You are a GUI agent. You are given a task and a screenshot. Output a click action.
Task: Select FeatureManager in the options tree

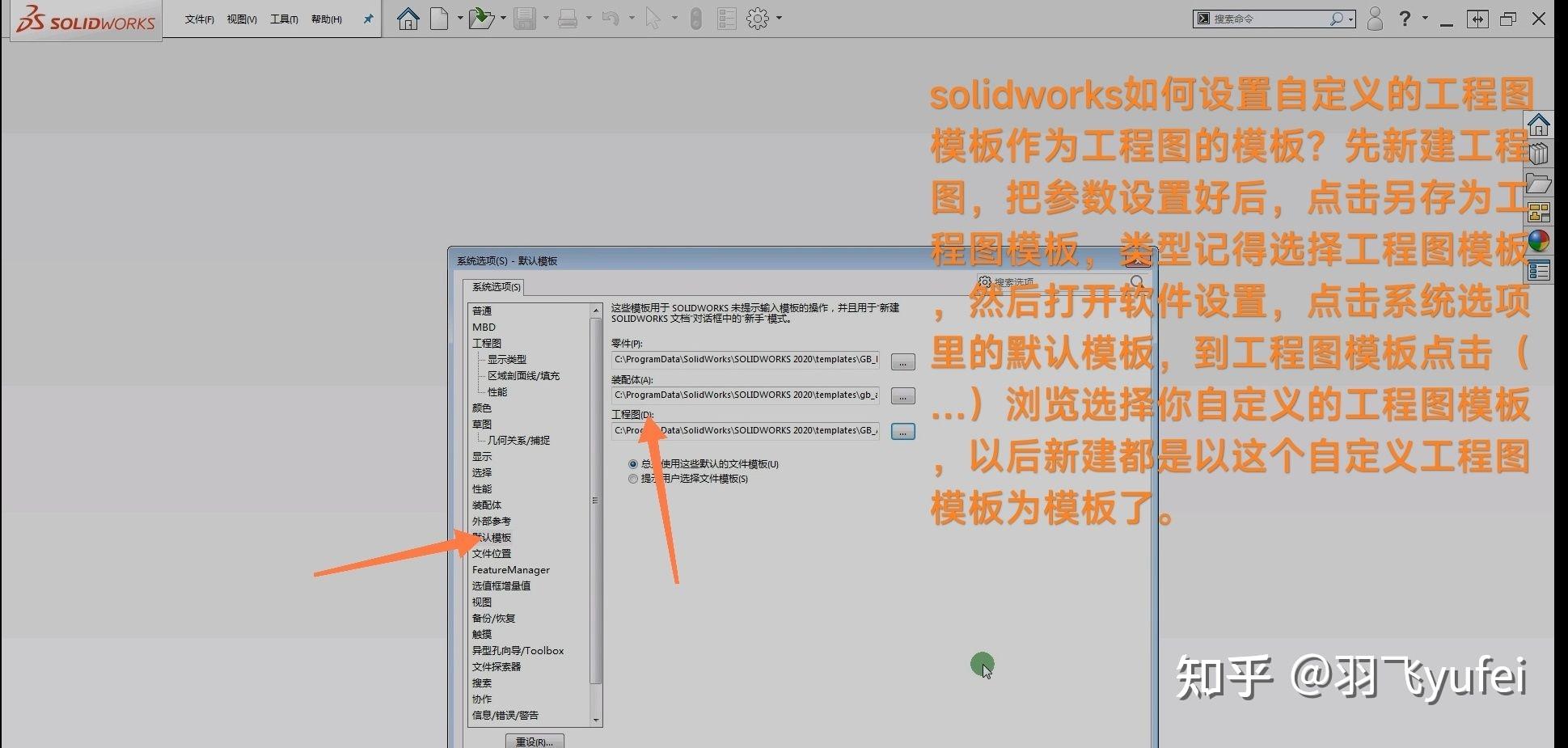(511, 569)
